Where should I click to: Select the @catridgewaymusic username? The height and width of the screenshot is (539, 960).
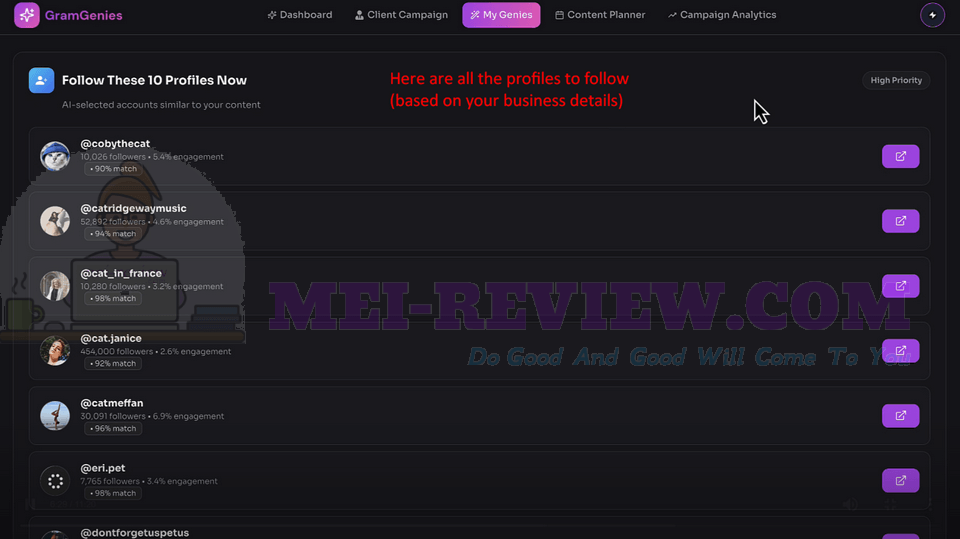tap(133, 208)
